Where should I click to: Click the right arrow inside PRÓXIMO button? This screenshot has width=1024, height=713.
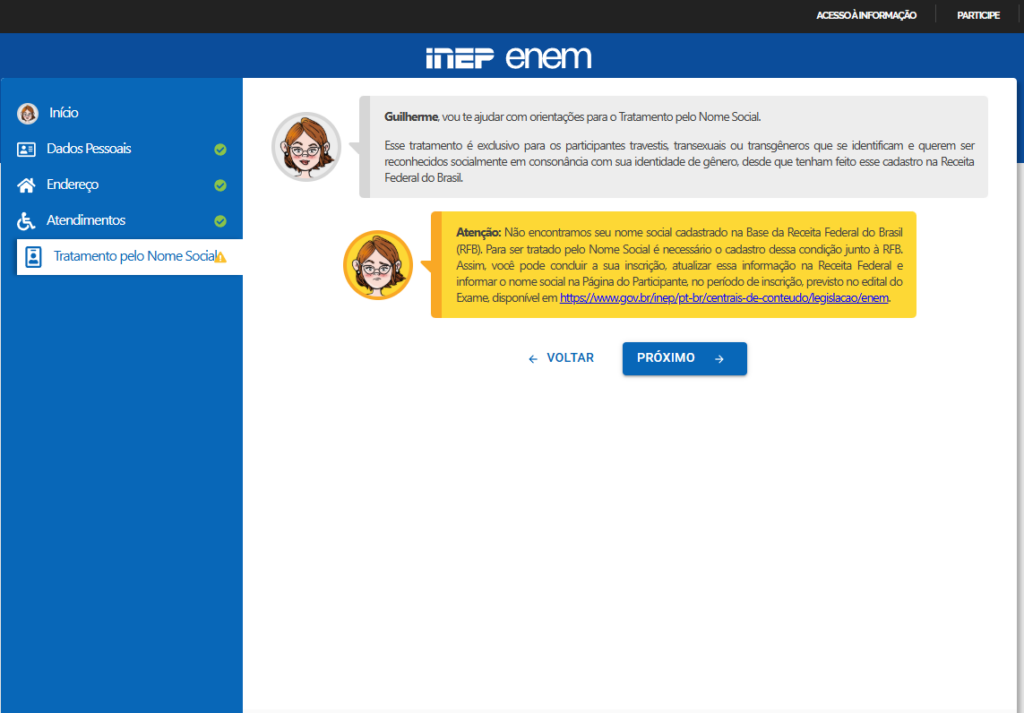coord(719,359)
